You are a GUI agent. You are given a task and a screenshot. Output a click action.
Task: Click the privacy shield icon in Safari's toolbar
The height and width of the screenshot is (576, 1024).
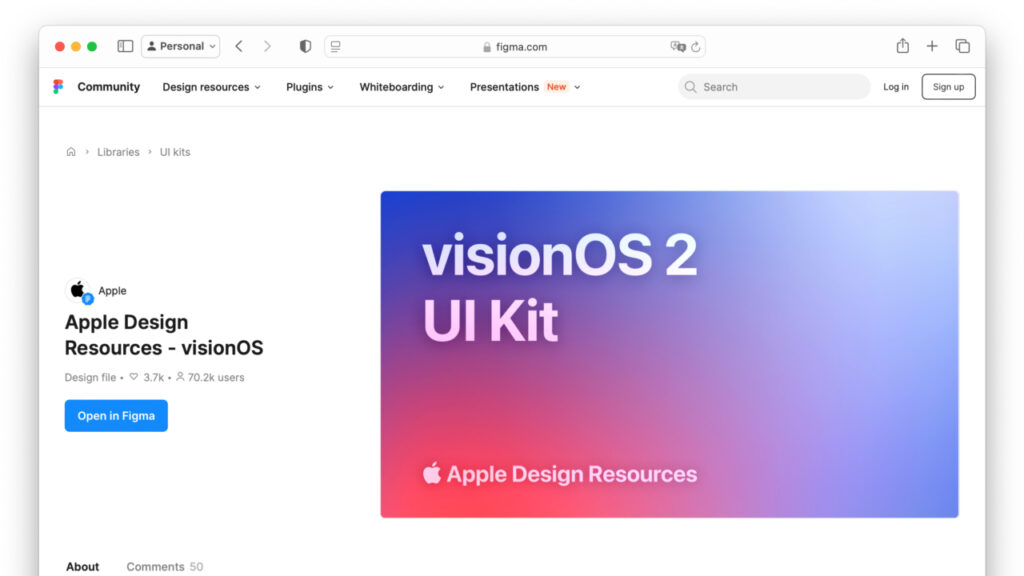click(305, 46)
